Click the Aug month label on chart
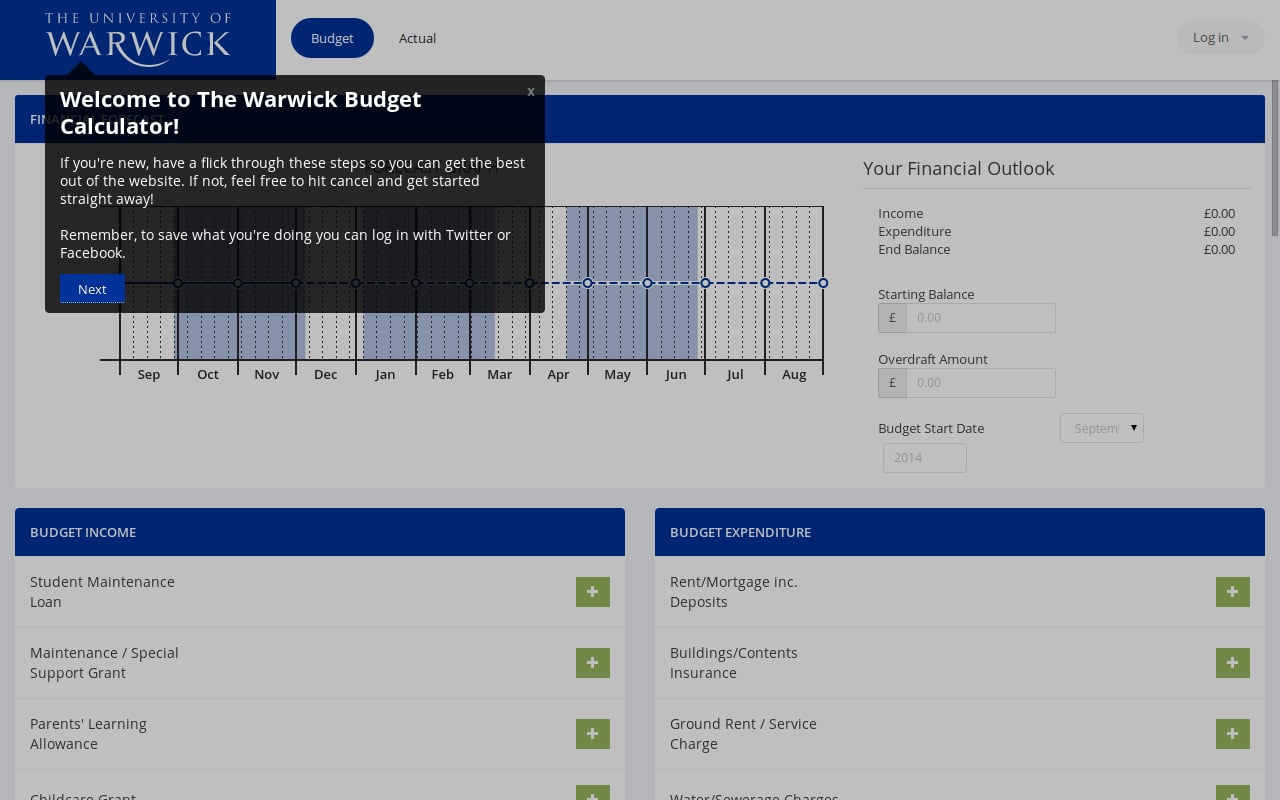Viewport: 1280px width, 800px height. [794, 375]
